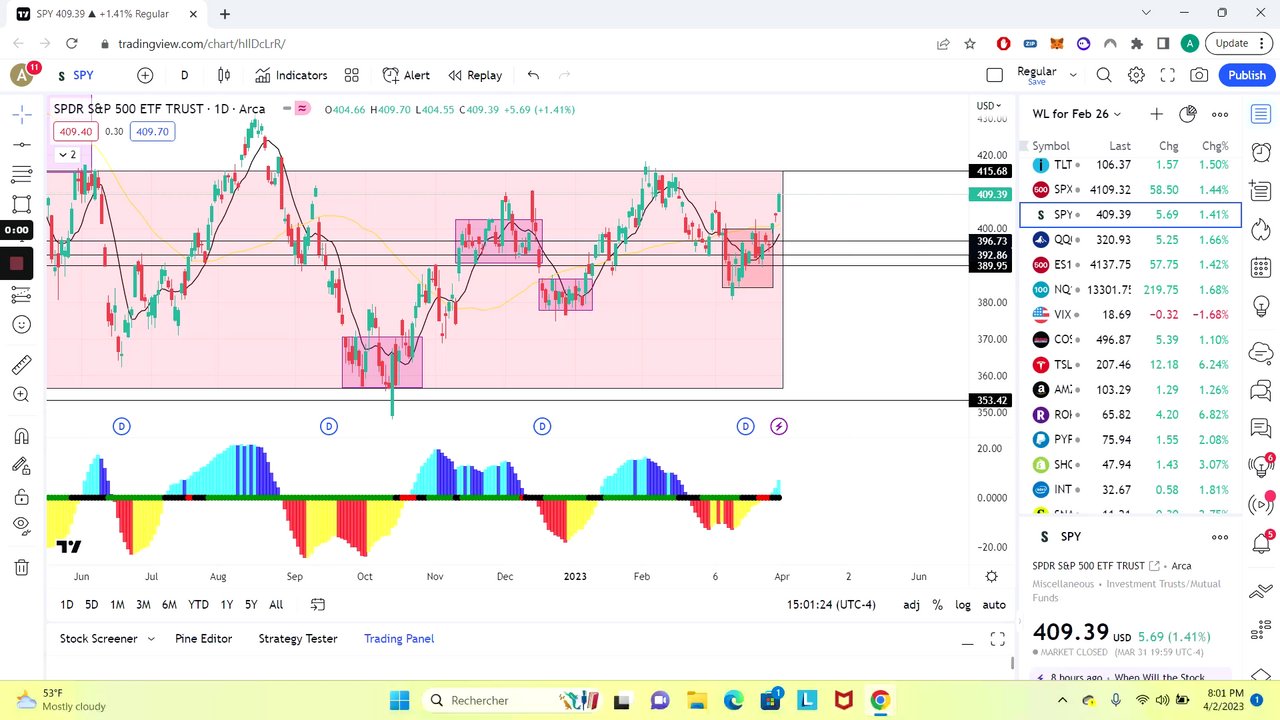
Task: Toggle adj price adjustment
Action: [x=911, y=604]
